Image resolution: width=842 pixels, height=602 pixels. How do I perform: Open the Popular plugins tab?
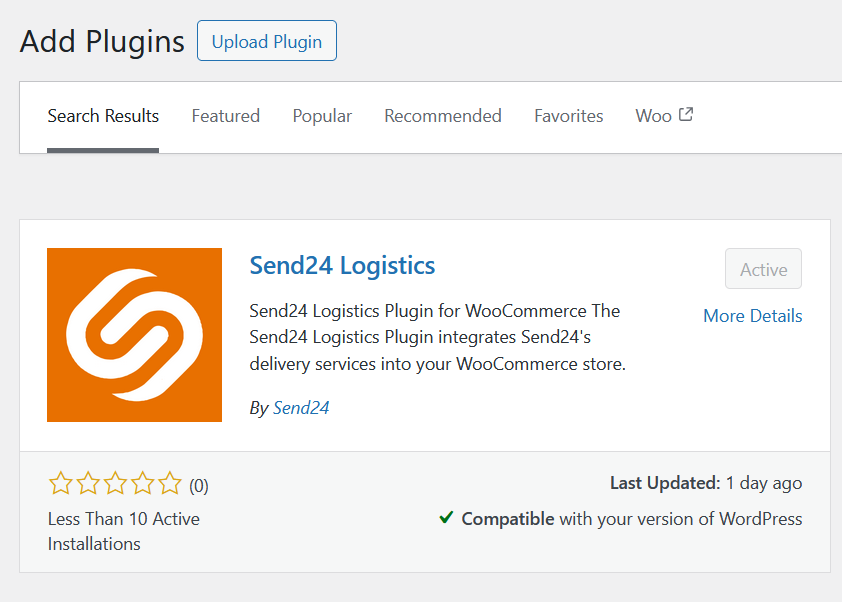pyautogui.click(x=322, y=116)
